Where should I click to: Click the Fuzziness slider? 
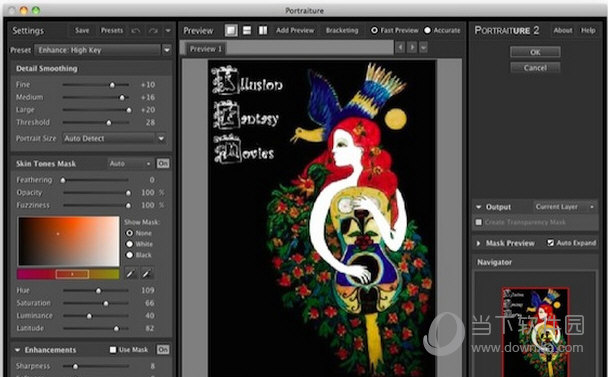pos(96,205)
